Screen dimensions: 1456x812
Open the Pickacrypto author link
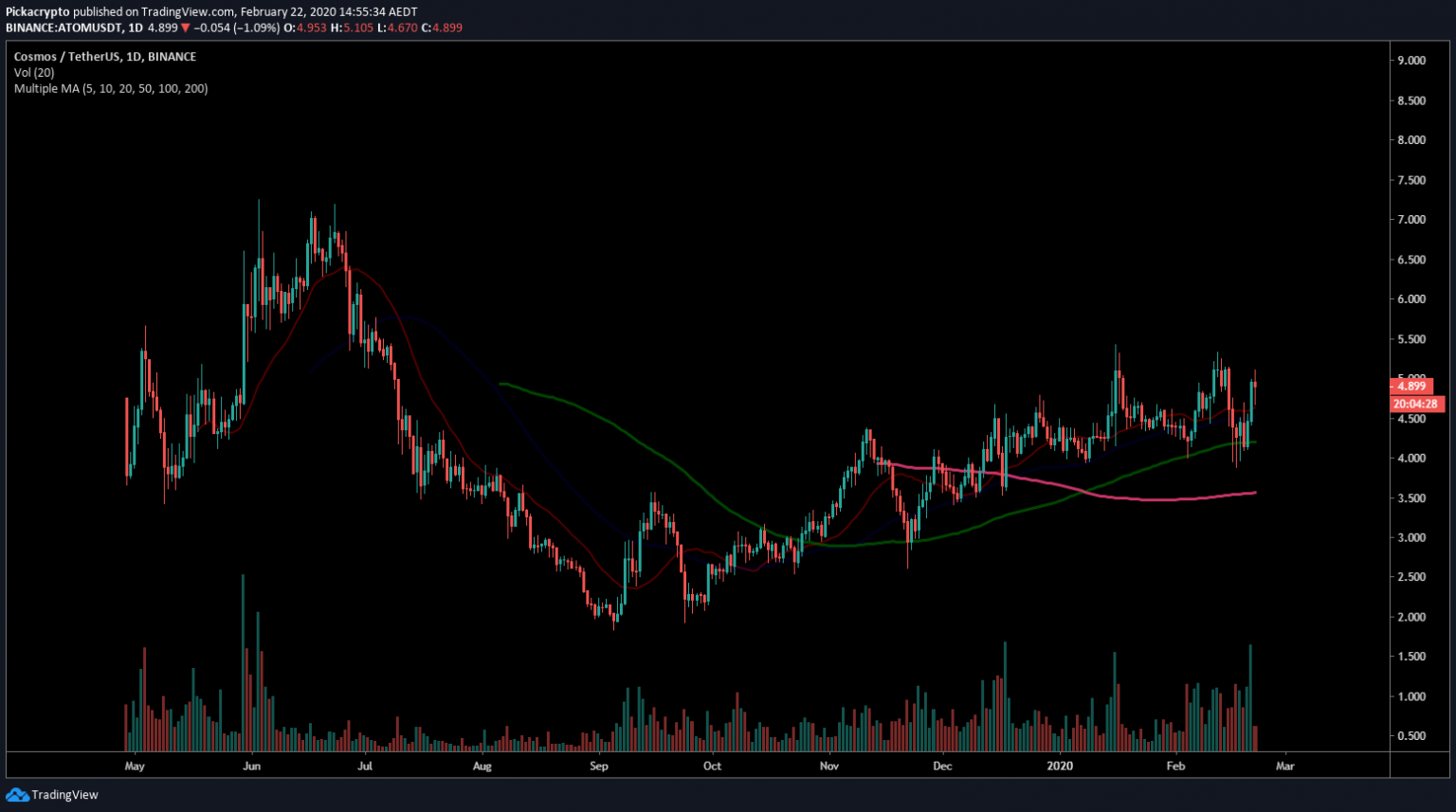point(38,12)
